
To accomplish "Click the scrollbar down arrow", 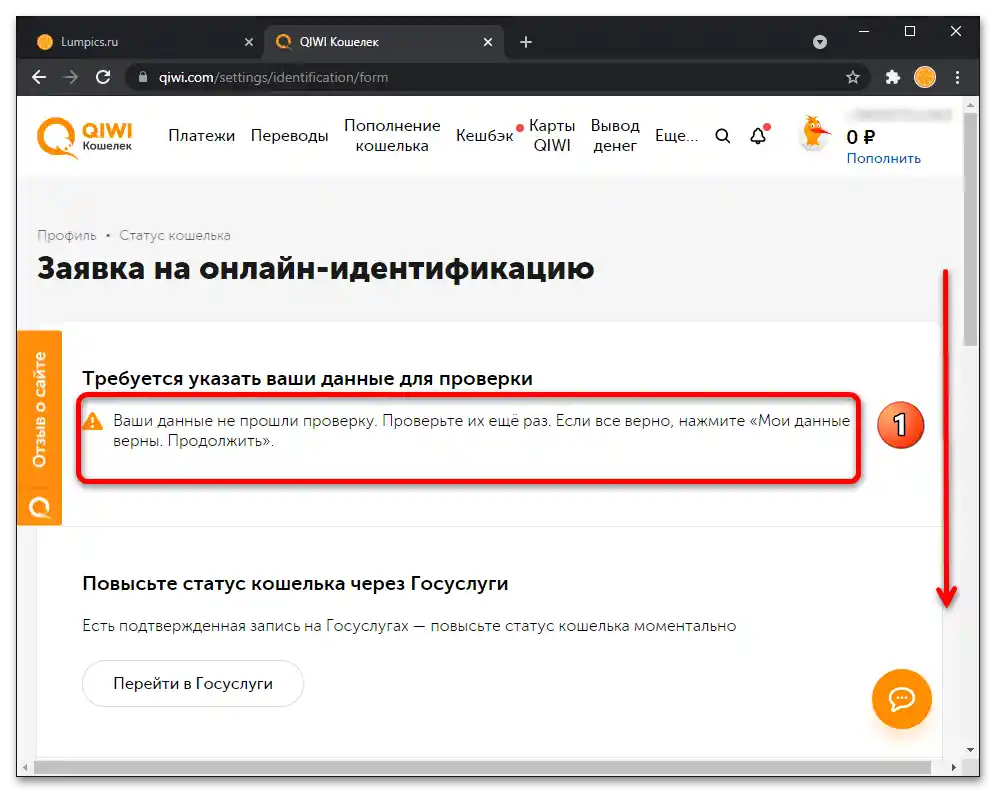I will [969, 750].
